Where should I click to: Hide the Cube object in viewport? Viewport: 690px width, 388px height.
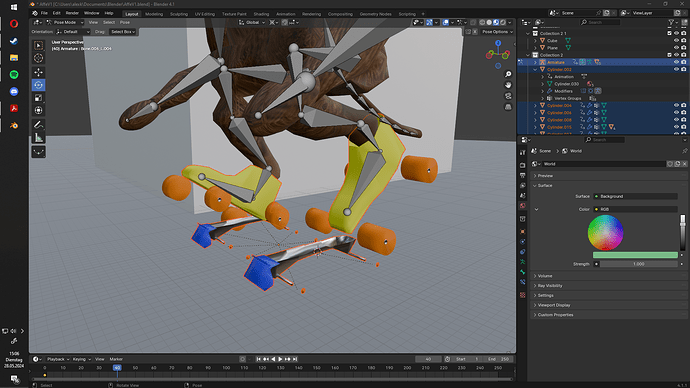[x=676, y=40]
